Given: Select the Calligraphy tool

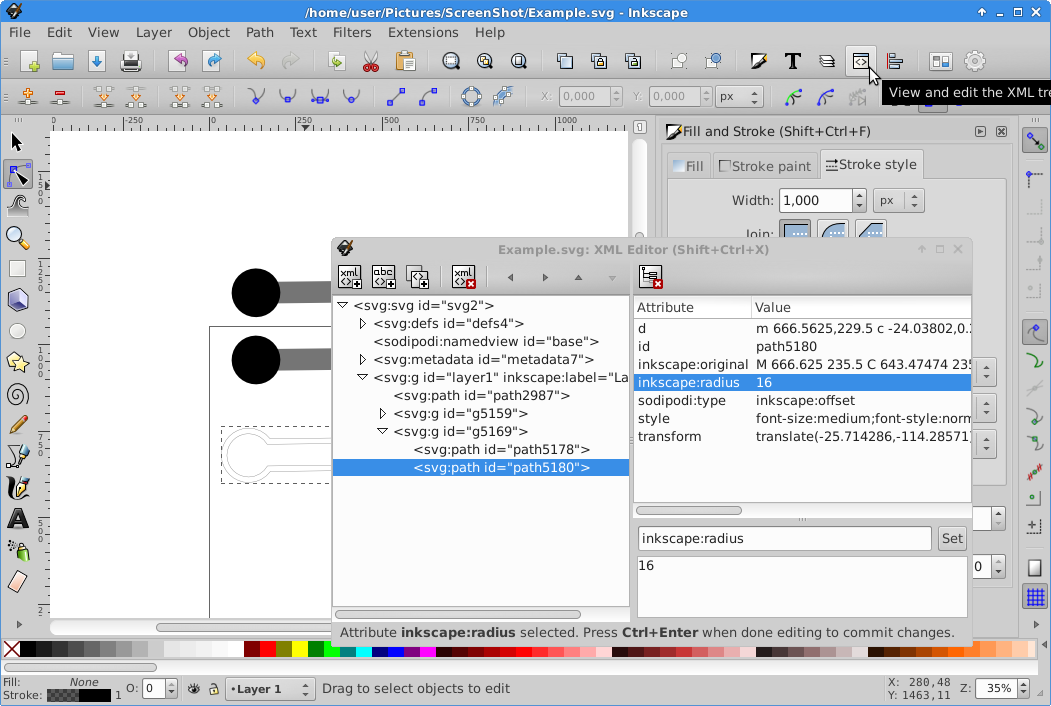Looking at the screenshot, I should pos(17,487).
